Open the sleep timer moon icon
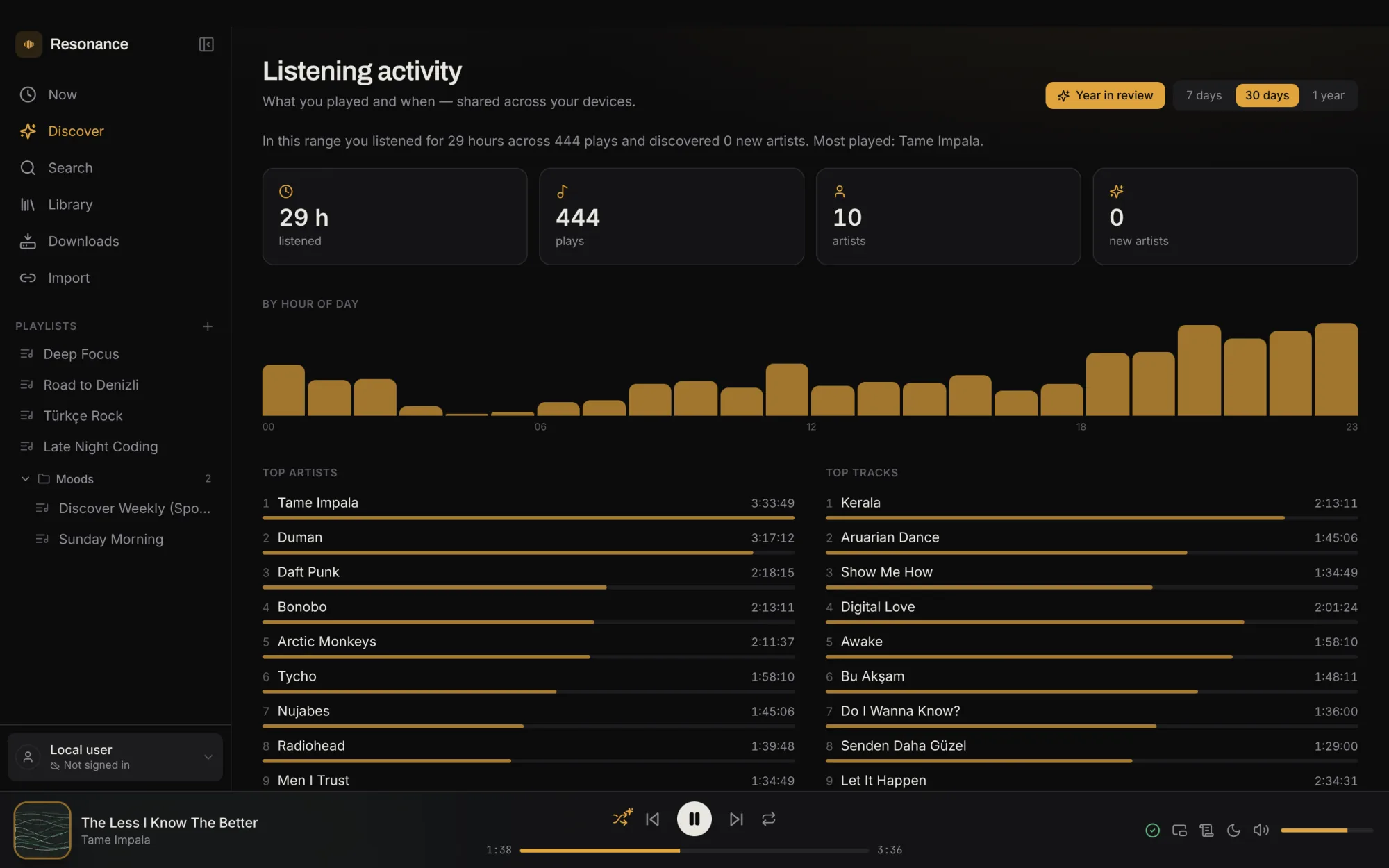Viewport: 1389px width, 868px height. (x=1233, y=831)
